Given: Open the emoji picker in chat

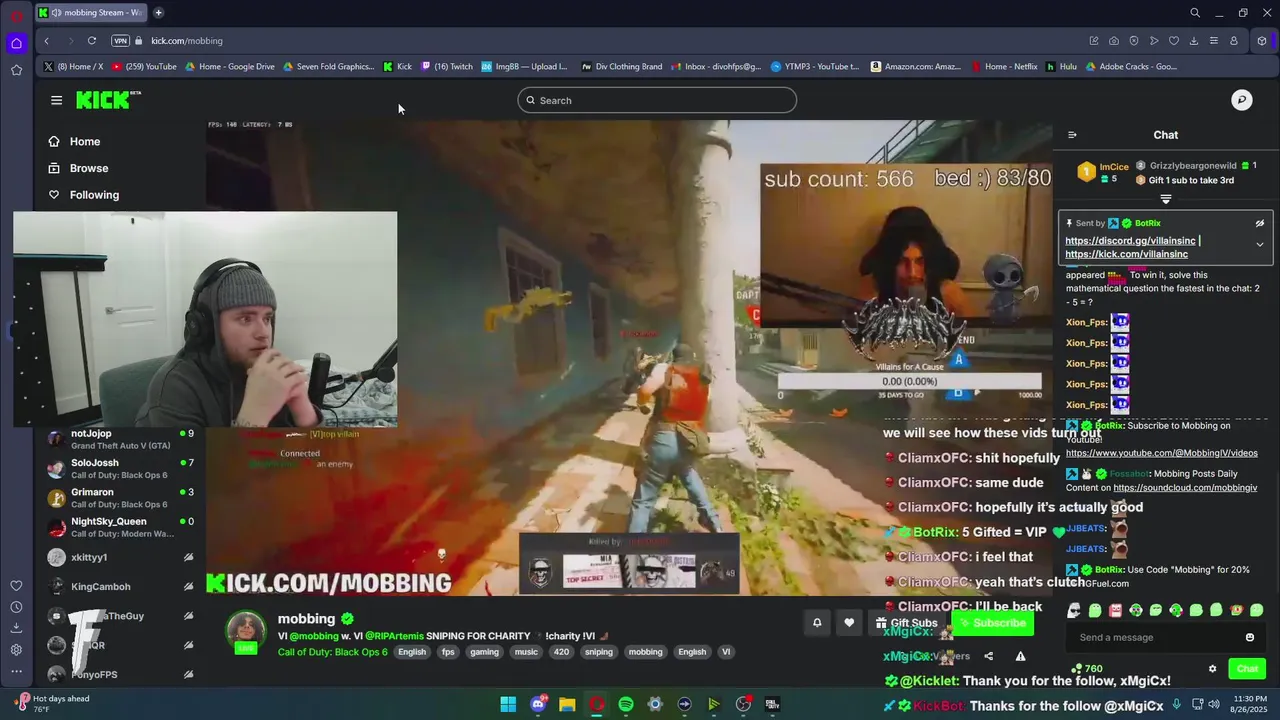Looking at the screenshot, I should (x=1250, y=638).
